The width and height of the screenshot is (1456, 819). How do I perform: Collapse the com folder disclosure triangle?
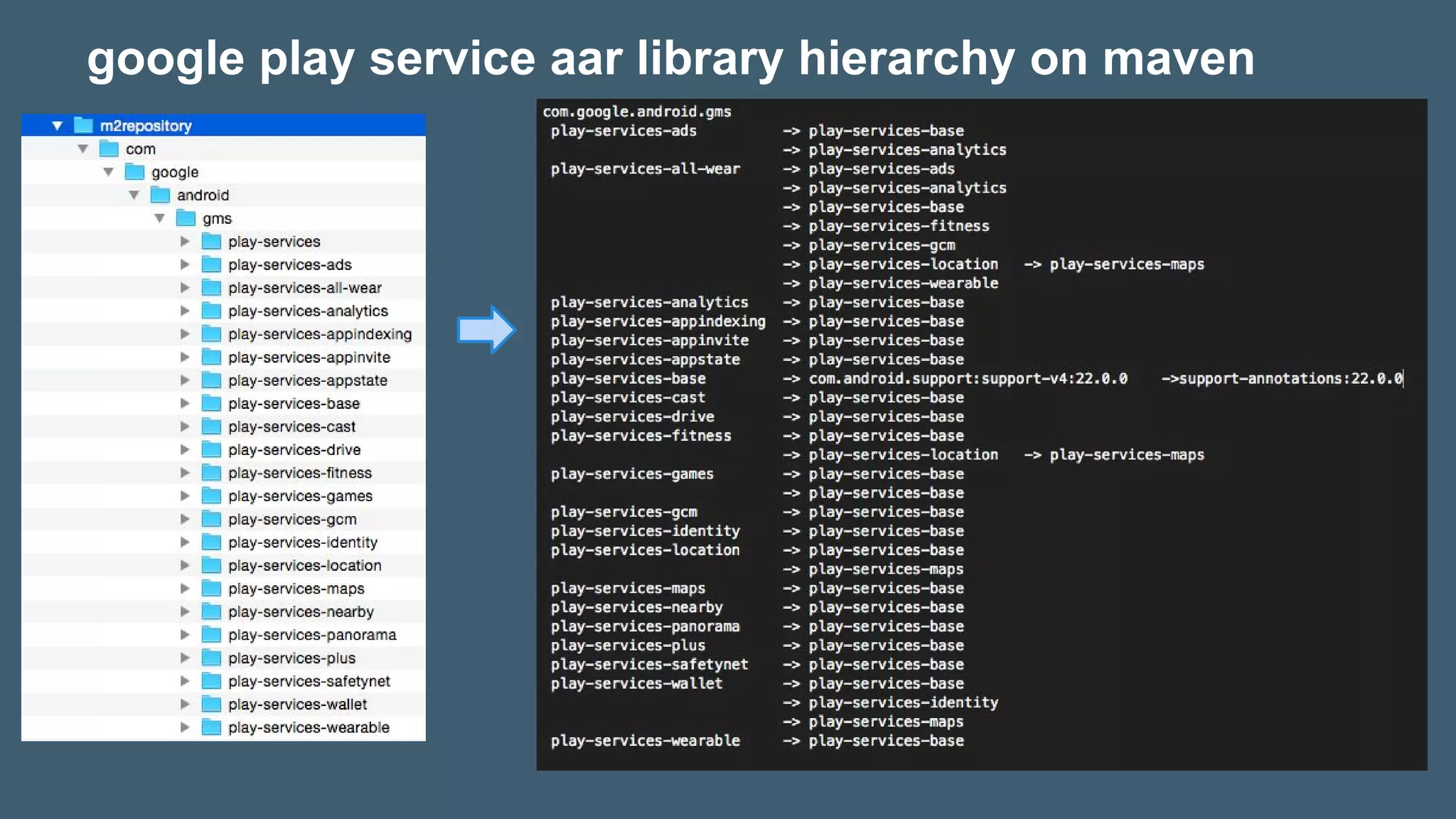tap(83, 149)
